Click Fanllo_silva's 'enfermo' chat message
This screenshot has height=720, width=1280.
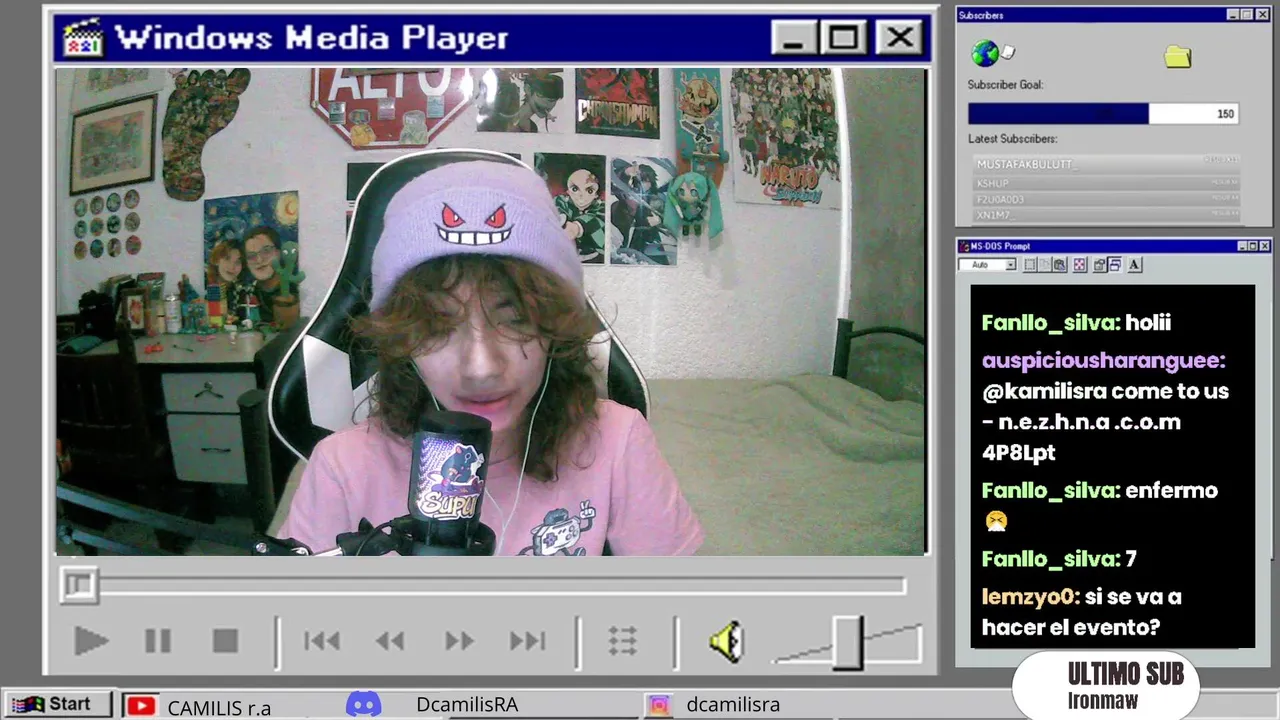(1100, 505)
